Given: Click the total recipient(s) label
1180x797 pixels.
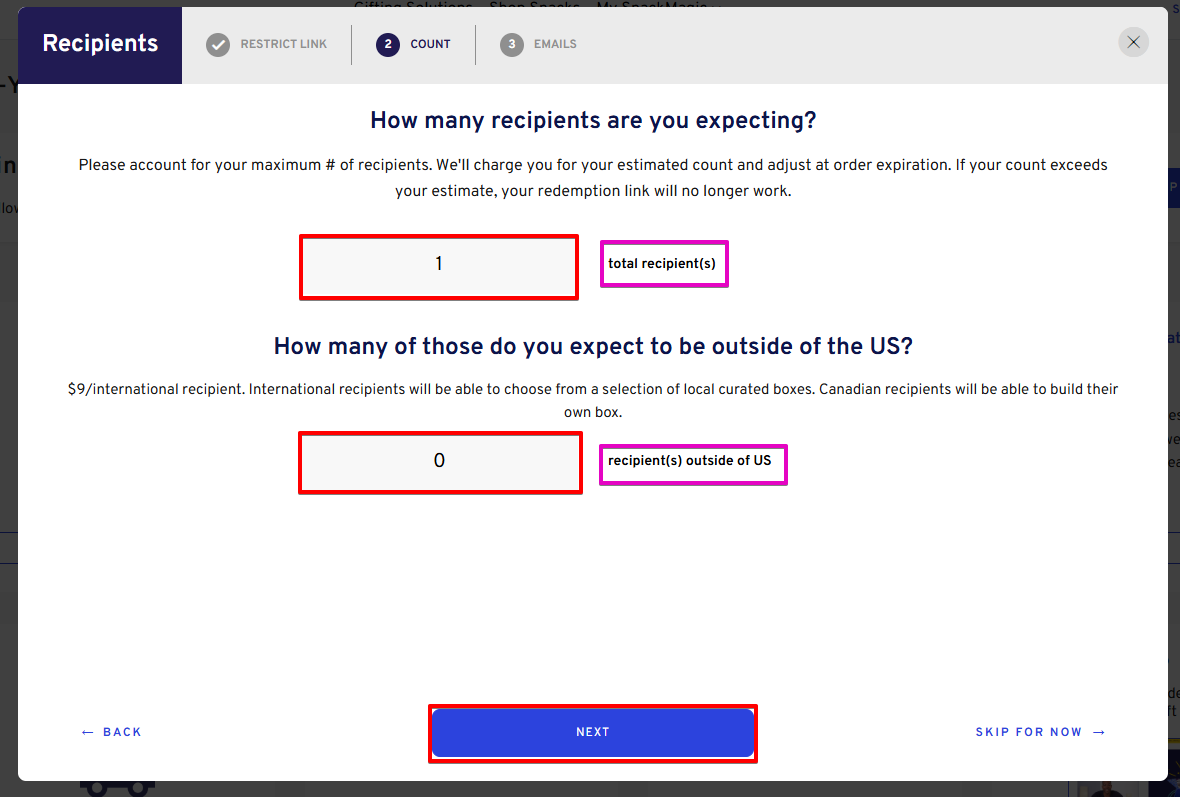Looking at the screenshot, I should [x=662, y=263].
